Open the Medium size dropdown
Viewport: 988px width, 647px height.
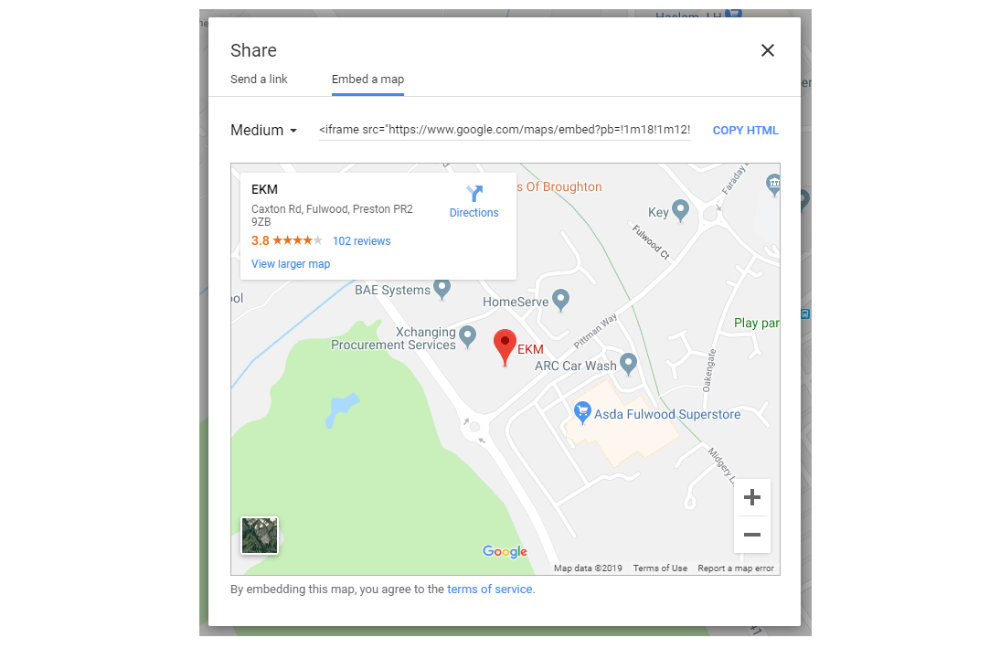tap(263, 130)
